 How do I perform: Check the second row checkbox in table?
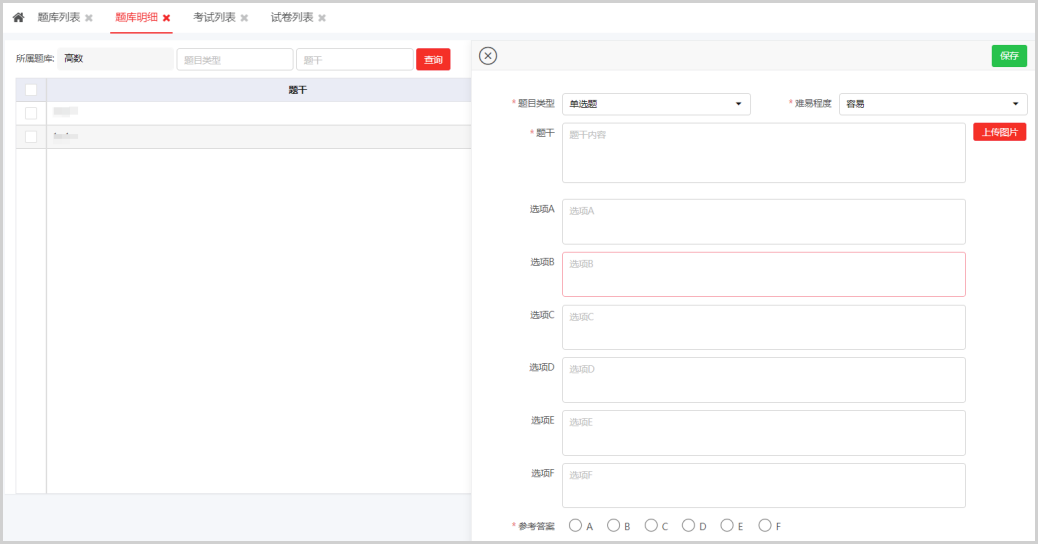(31, 136)
